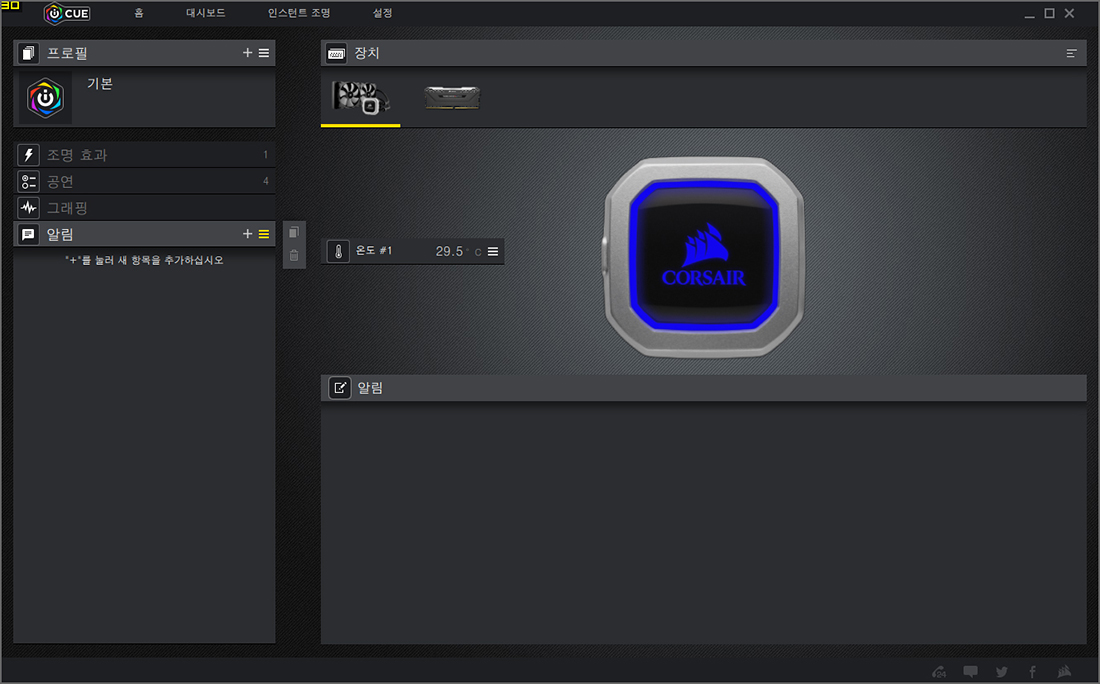Maximize the iCUE window
This screenshot has height=684, width=1100.
[x=1049, y=13]
